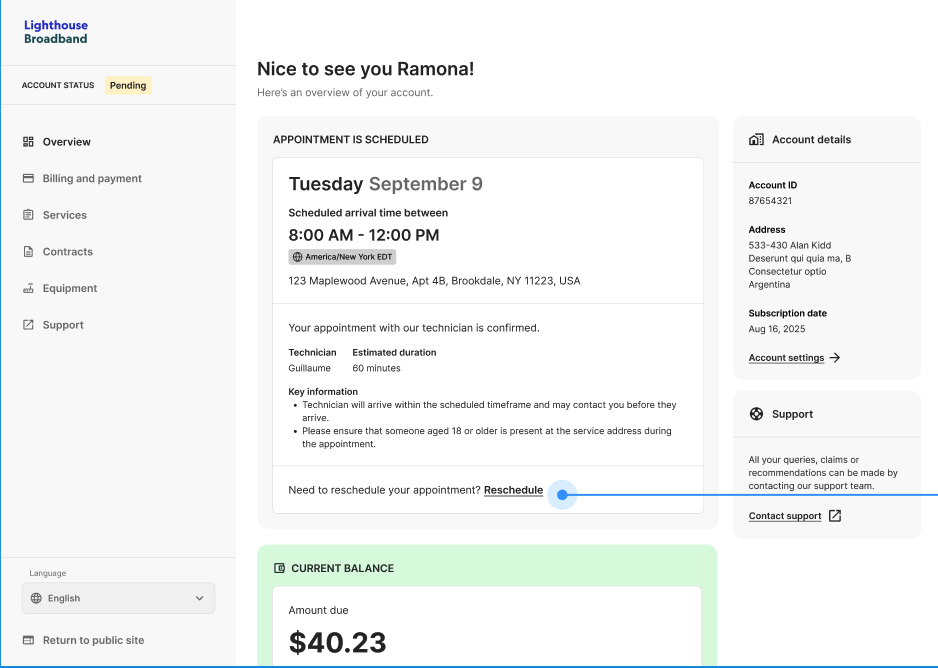The width and height of the screenshot is (938, 668).
Task: Click the $40.23 amount due
Action: coord(337,643)
